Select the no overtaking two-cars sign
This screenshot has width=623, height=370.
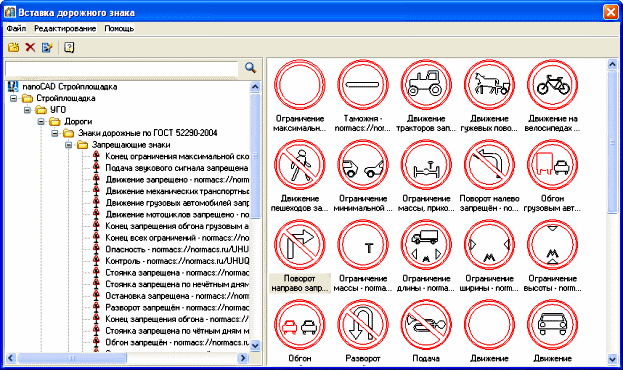[x=299, y=325]
